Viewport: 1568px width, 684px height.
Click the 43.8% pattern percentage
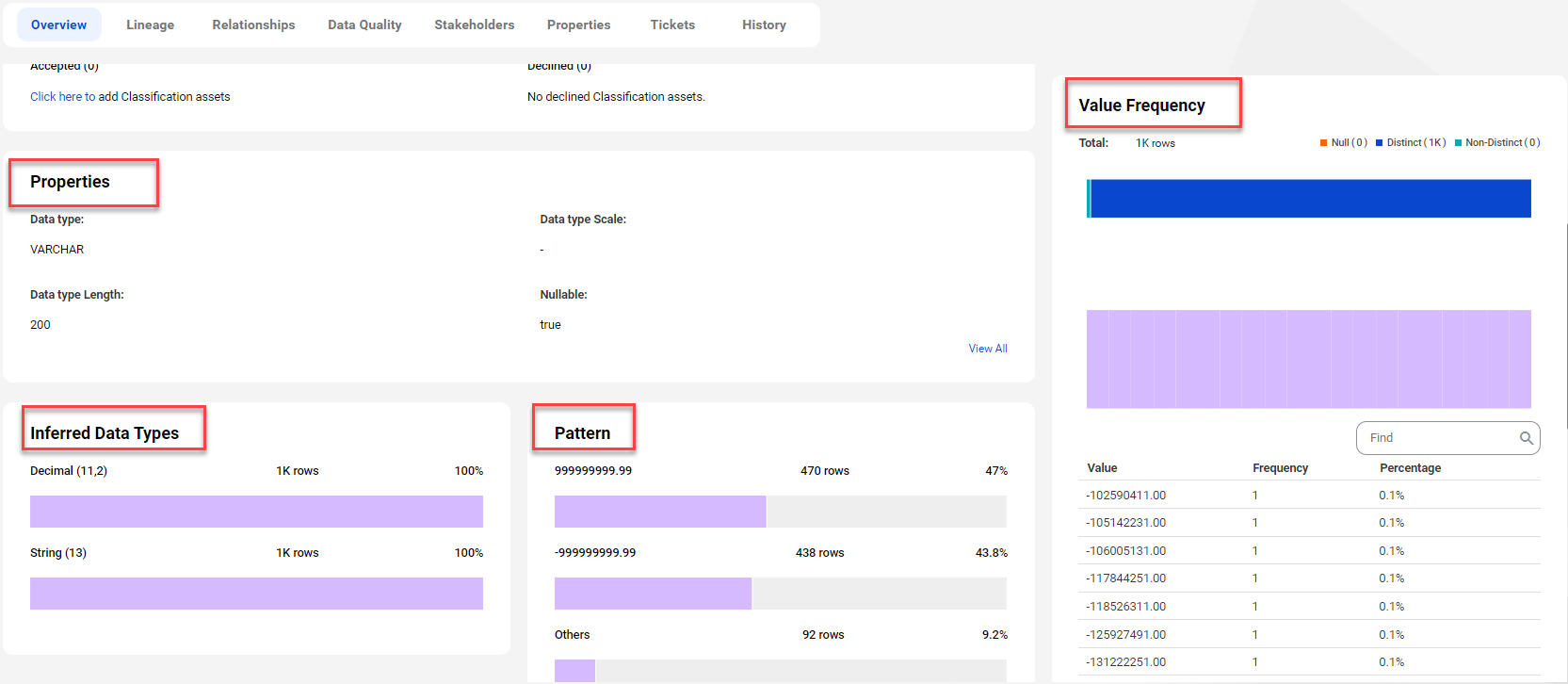pyautogui.click(x=992, y=553)
